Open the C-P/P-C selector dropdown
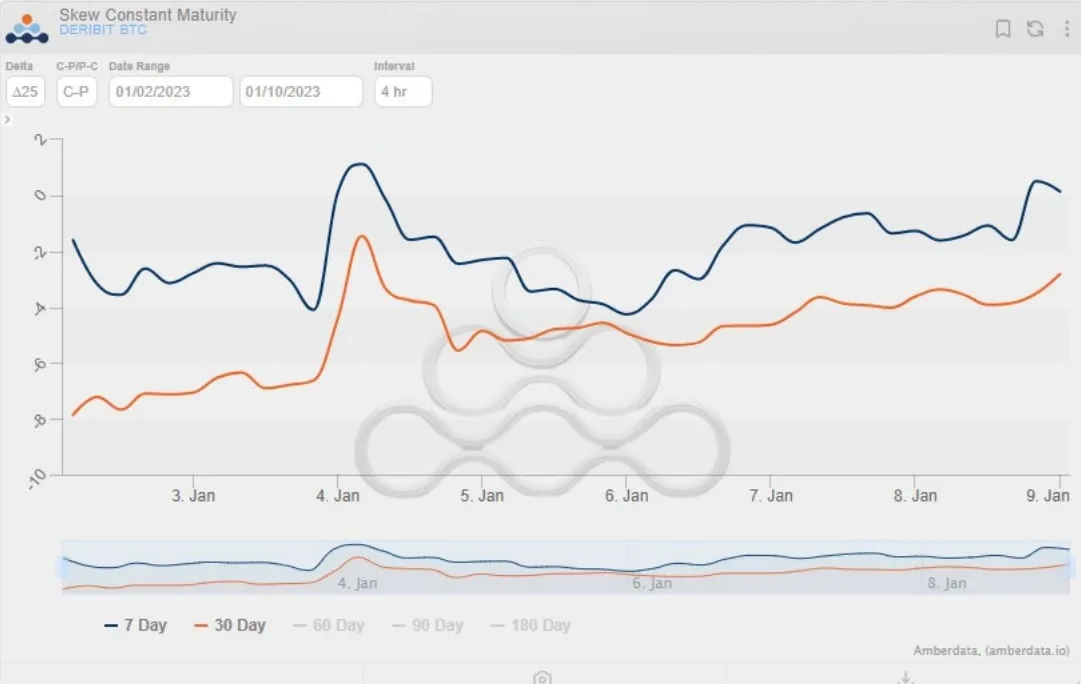Viewport: 1081px width, 684px height. pos(77,92)
